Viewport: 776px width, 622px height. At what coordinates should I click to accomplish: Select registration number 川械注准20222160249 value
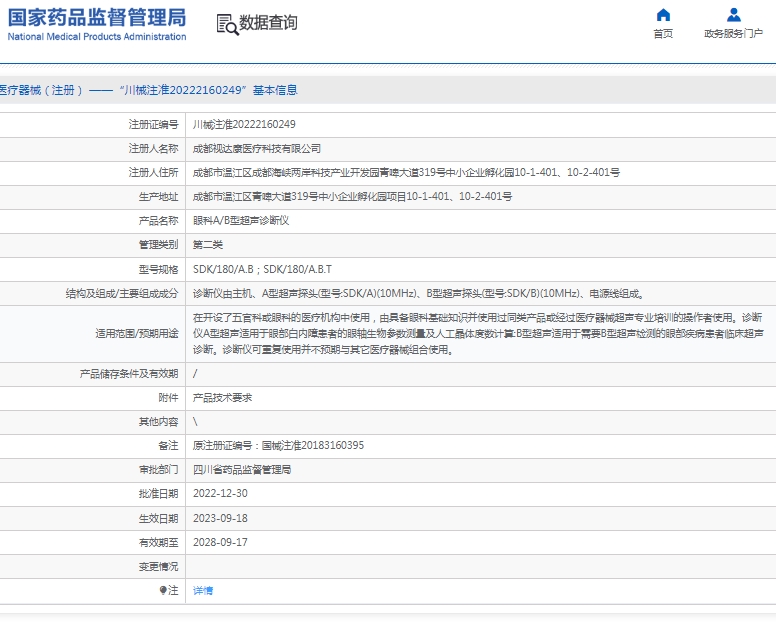244,124
